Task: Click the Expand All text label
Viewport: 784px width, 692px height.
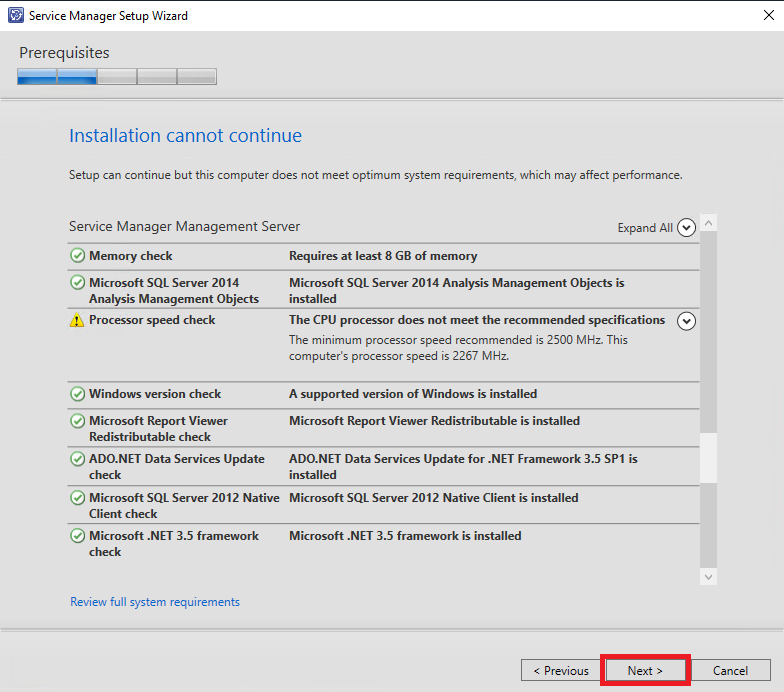Action: point(645,228)
